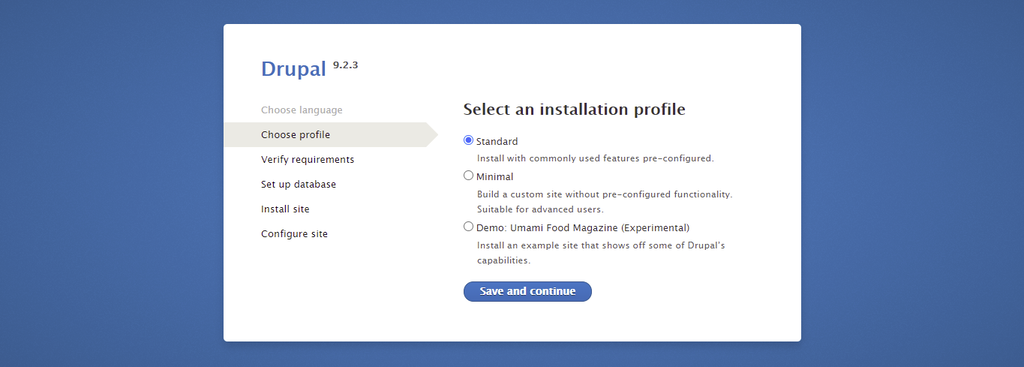The image size is (1024, 367).
Task: Click the 'Demo: Umami Food Magazine (Experimental)' label
Action: point(583,227)
